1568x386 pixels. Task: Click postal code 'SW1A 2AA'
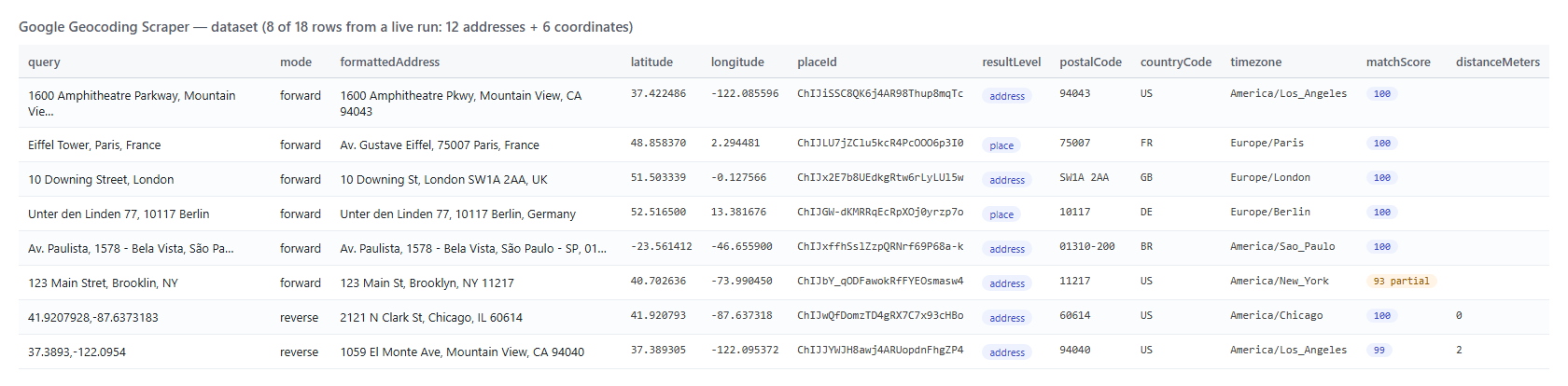click(x=1084, y=177)
